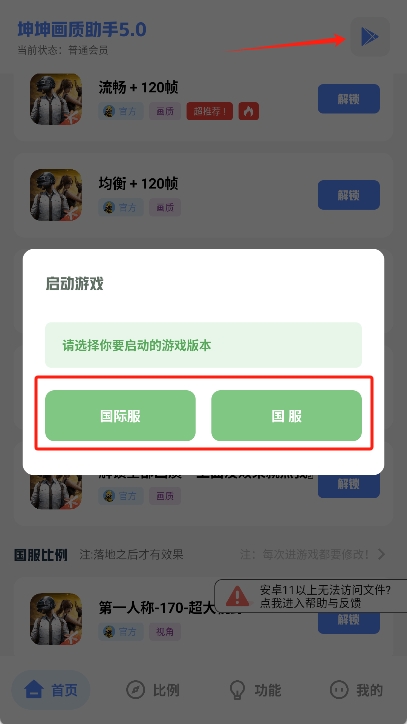Expand the 国服比例 section chevron arrow
Viewport: 407px width, 724px height.
click(381, 554)
